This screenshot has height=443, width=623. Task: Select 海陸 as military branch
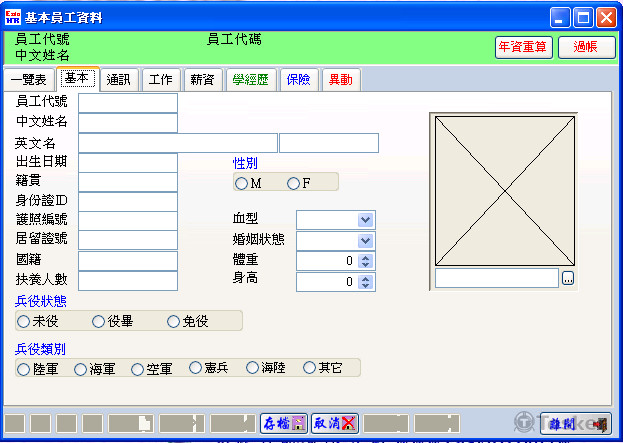coord(252,368)
